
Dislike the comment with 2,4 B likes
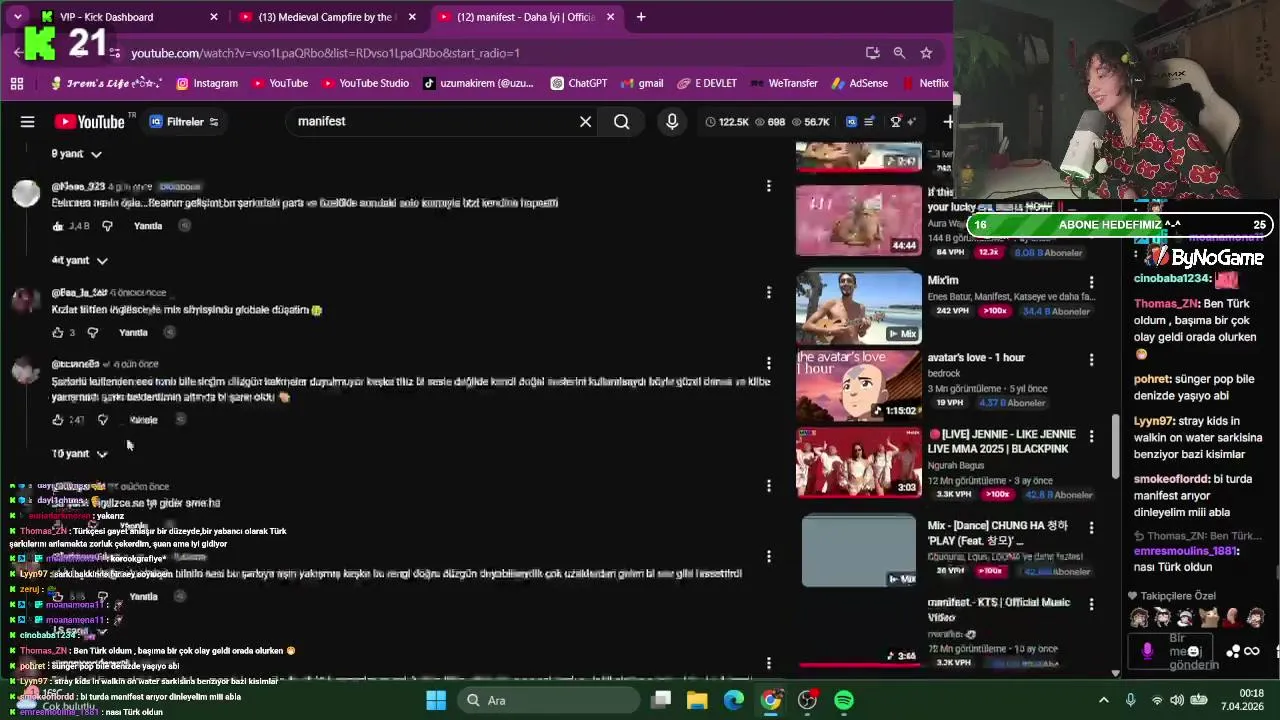(x=106, y=226)
